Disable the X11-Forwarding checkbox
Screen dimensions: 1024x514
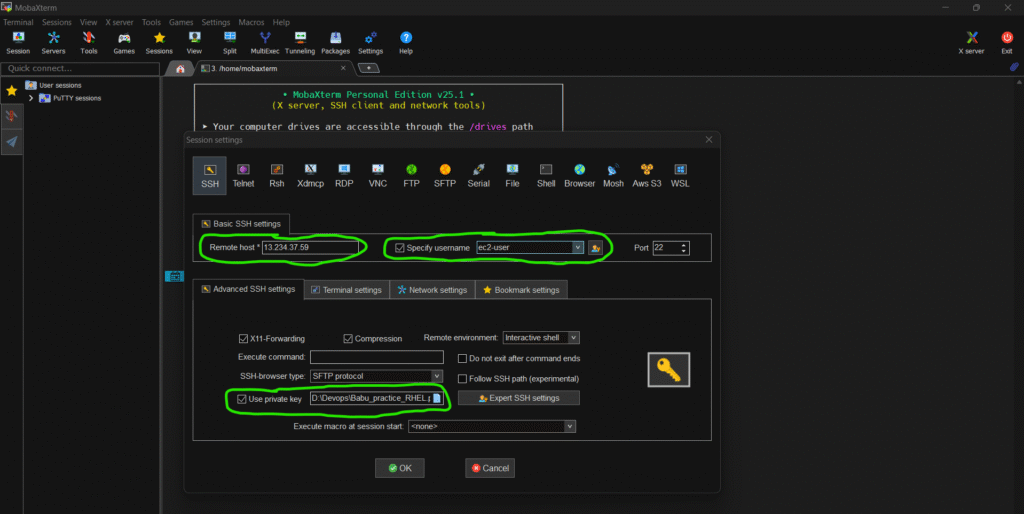pyautogui.click(x=244, y=338)
